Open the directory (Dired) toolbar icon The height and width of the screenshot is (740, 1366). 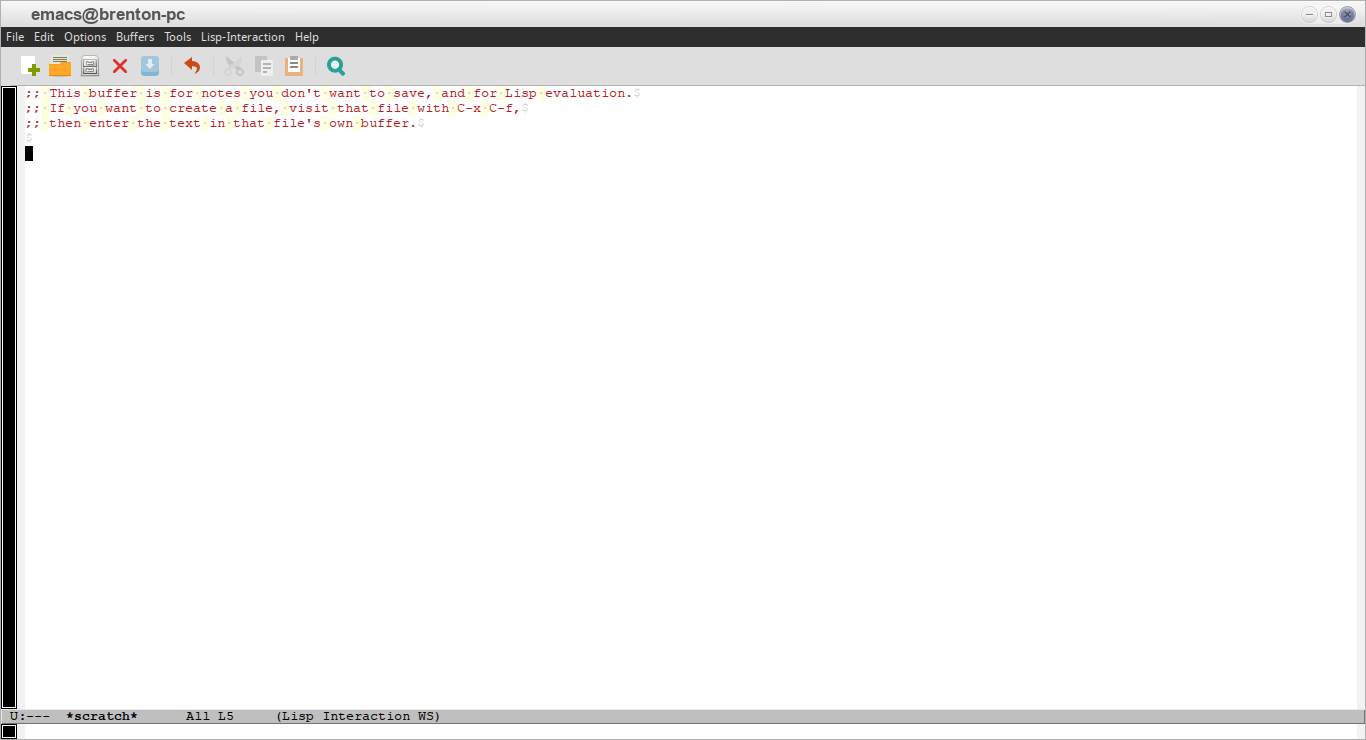tap(90, 67)
